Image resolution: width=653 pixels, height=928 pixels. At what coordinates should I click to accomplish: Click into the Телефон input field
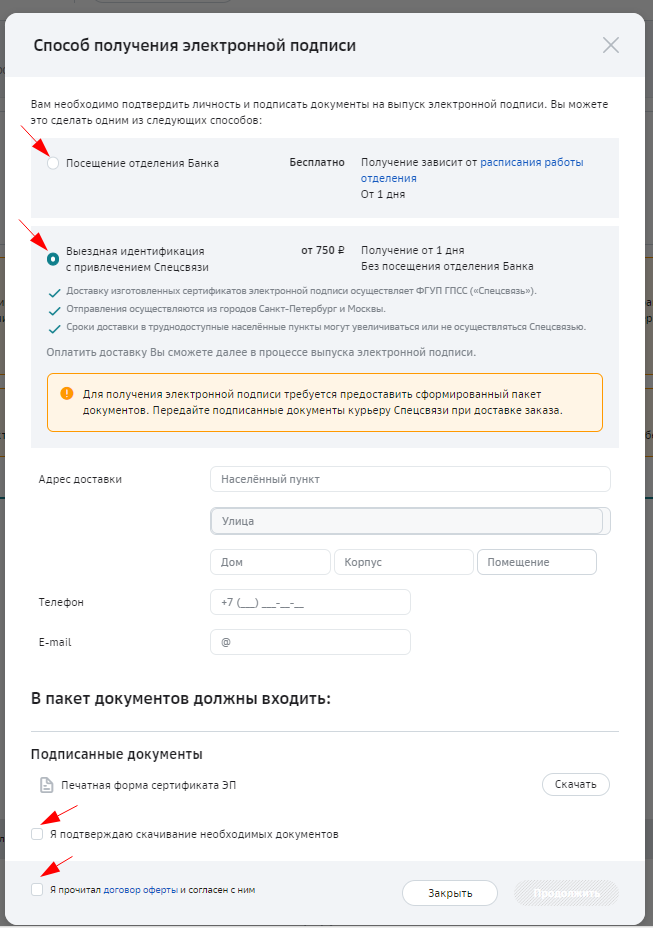(x=310, y=602)
